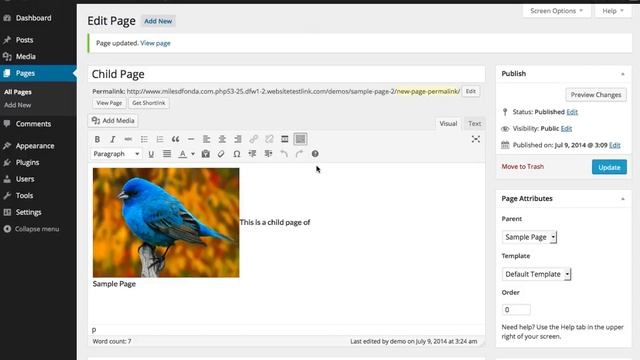Click Paste as text icon
The height and width of the screenshot is (360, 640).
click(205, 154)
